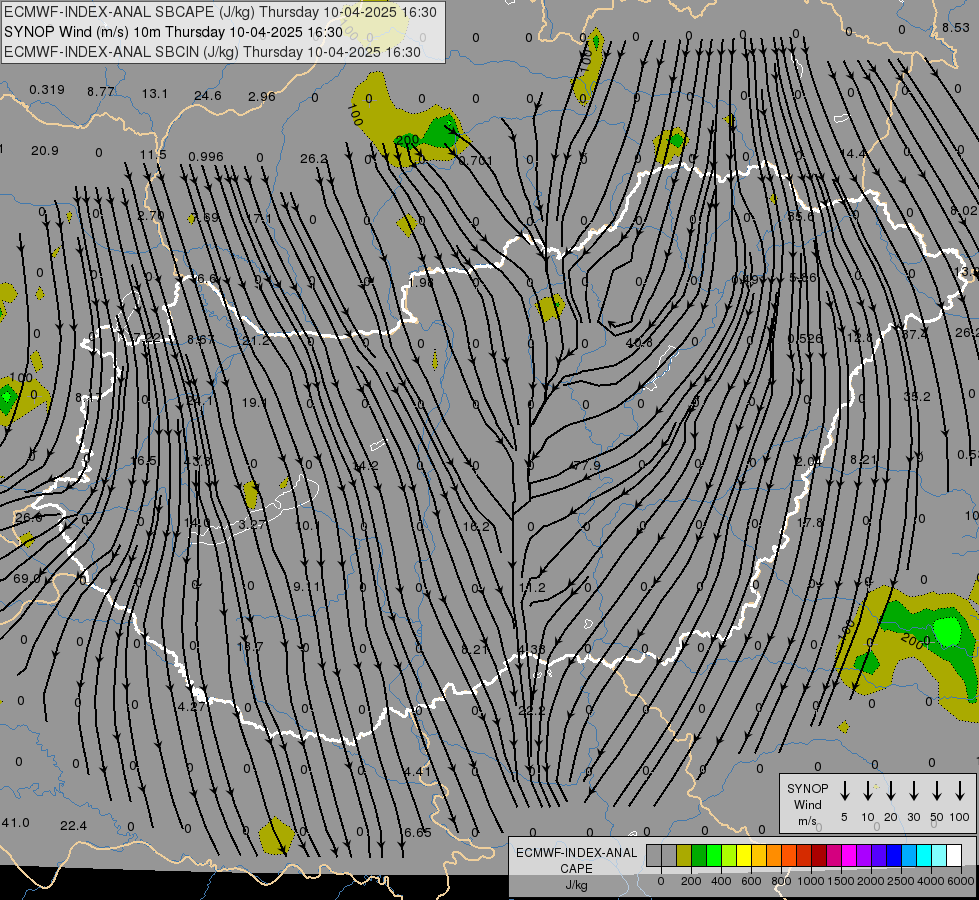
Task: Click the map value 4.41
Action: coord(417,771)
